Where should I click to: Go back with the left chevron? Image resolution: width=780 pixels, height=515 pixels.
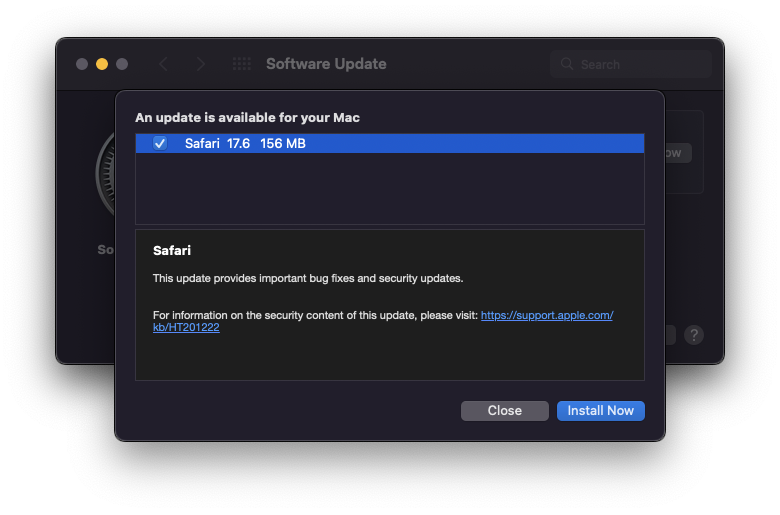coord(163,64)
